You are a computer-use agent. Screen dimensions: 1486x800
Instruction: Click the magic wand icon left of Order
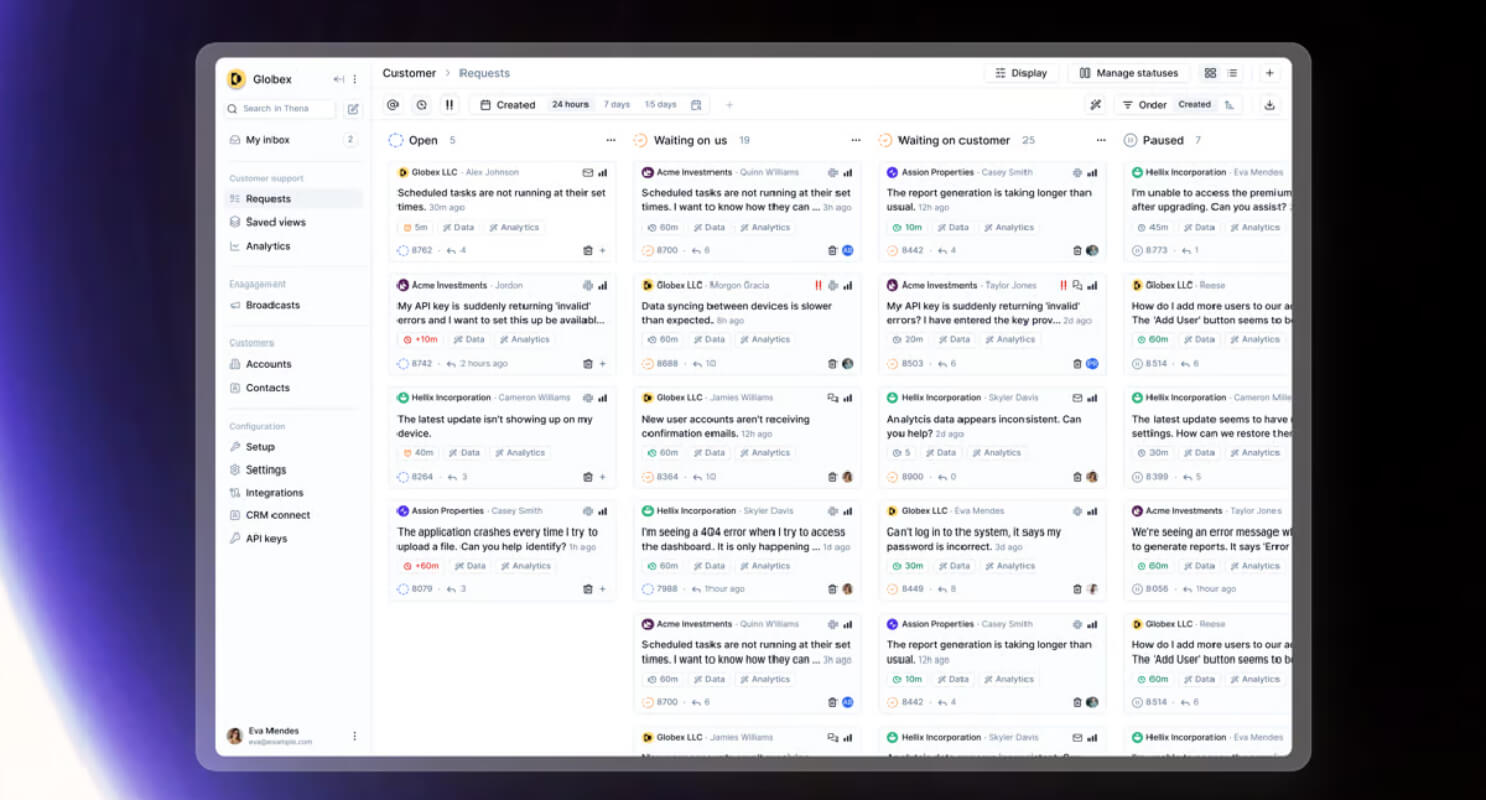1095,104
